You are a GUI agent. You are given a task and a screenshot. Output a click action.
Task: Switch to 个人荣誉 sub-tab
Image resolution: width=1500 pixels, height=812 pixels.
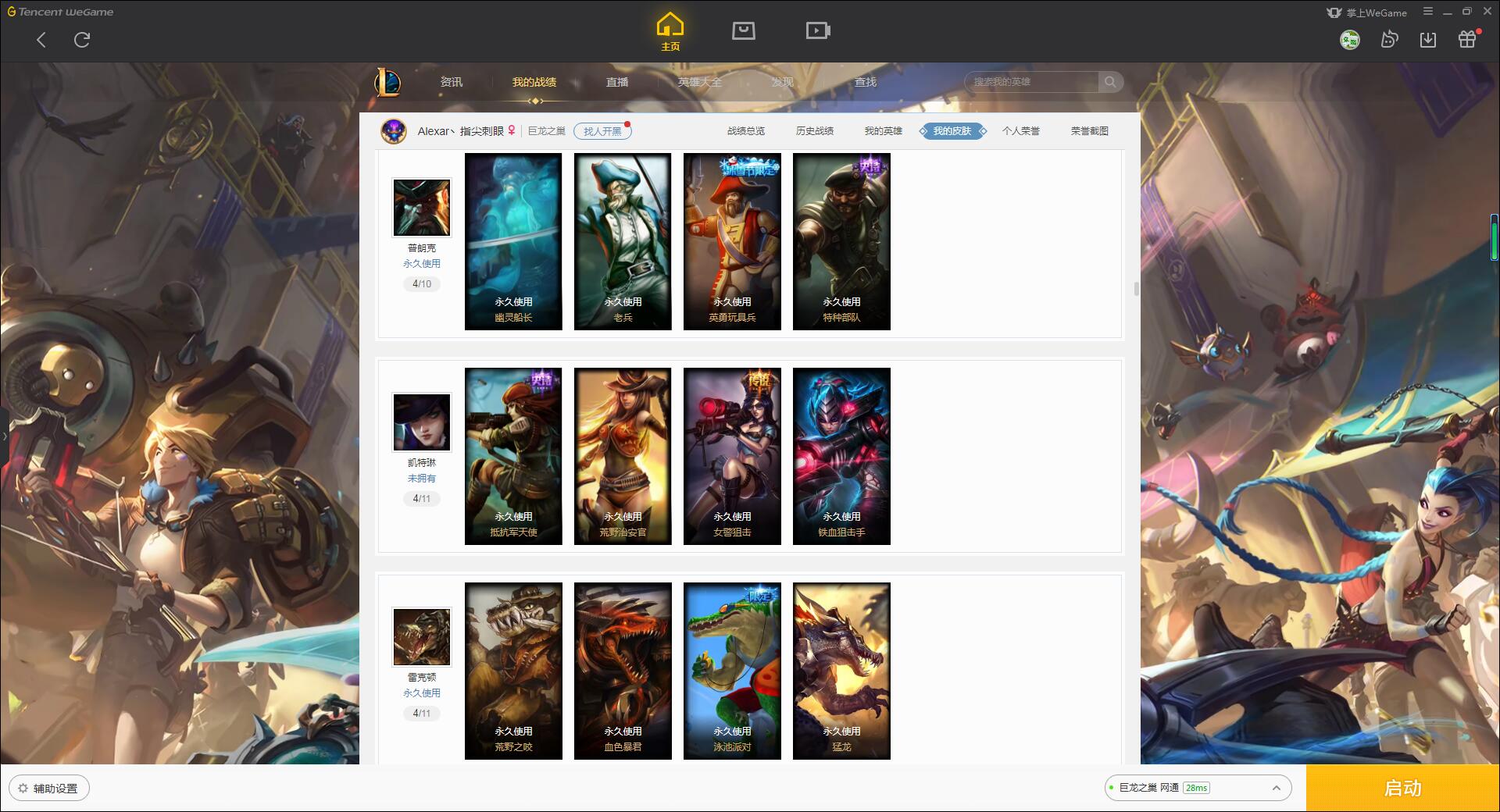tap(1021, 131)
